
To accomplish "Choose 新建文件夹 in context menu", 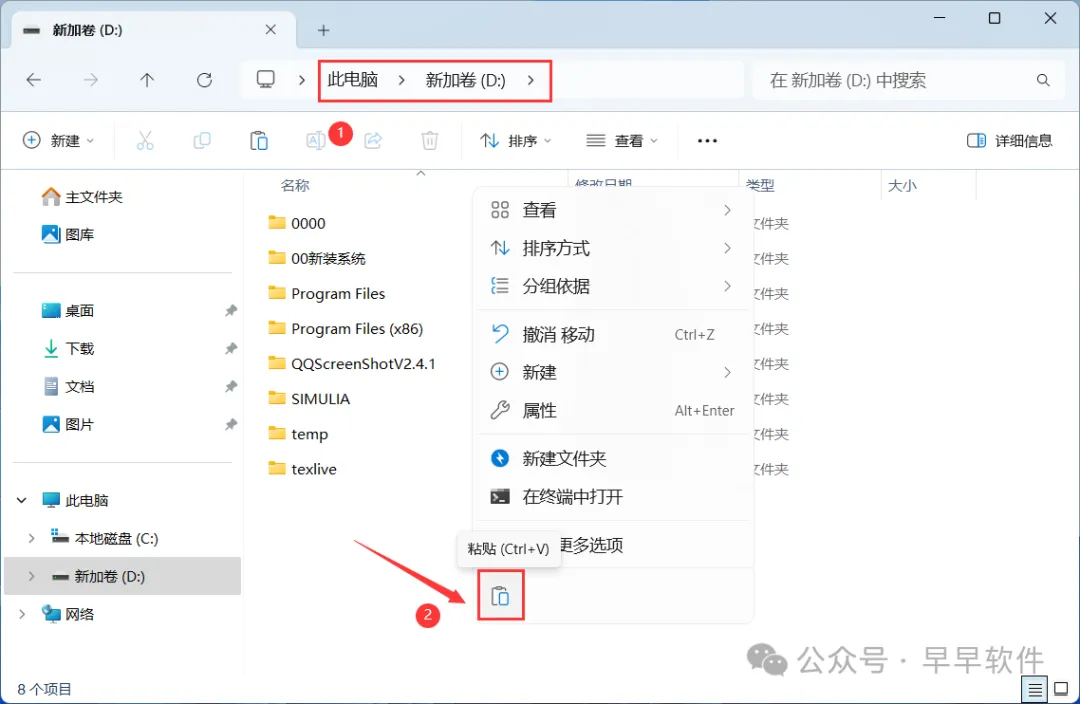I will click(x=613, y=459).
